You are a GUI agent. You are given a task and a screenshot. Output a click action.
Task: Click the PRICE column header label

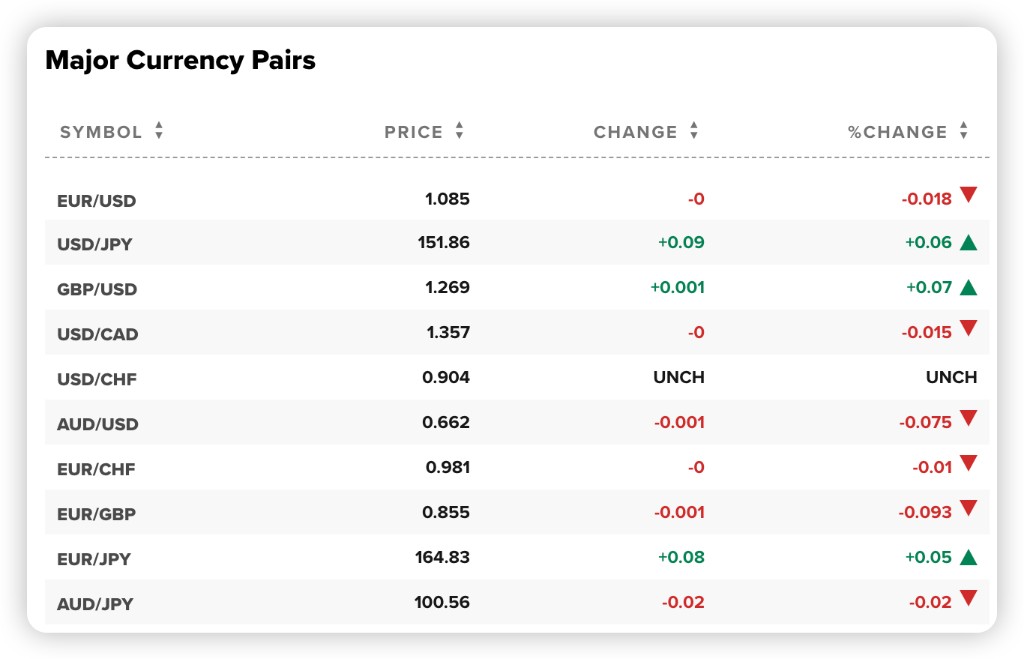tap(413, 132)
